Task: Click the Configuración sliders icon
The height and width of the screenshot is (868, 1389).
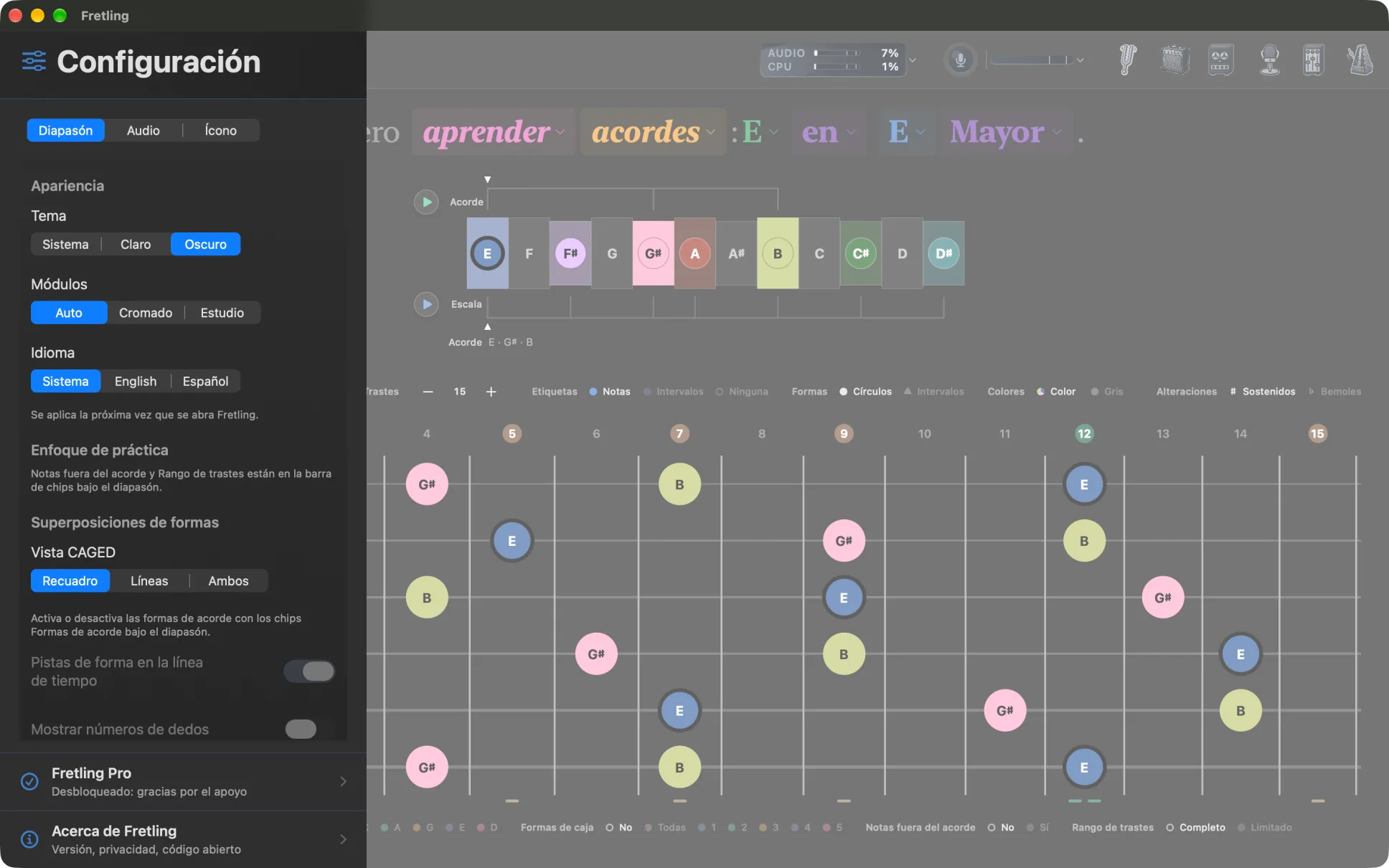Action: pyautogui.click(x=34, y=62)
